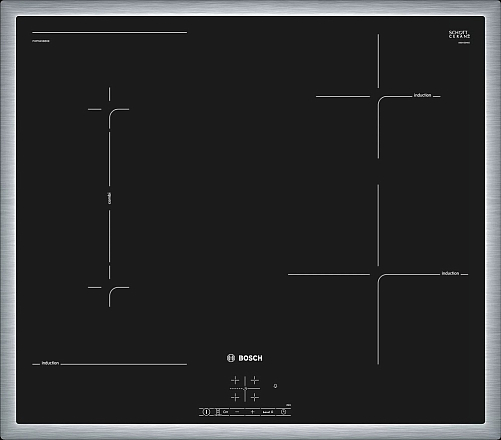The image size is (501, 440).
Task: Click the Schott Ceran logo
Action: (459, 34)
